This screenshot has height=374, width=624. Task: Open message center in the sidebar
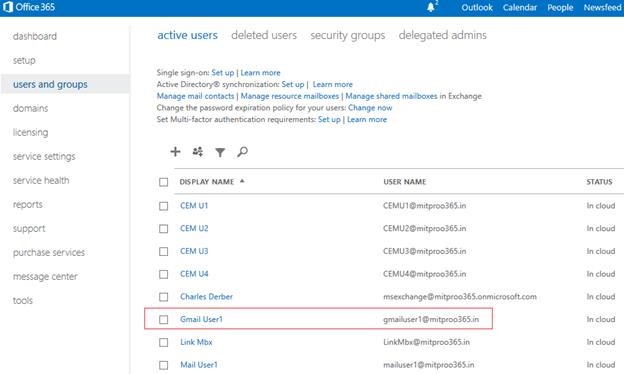click(x=45, y=277)
